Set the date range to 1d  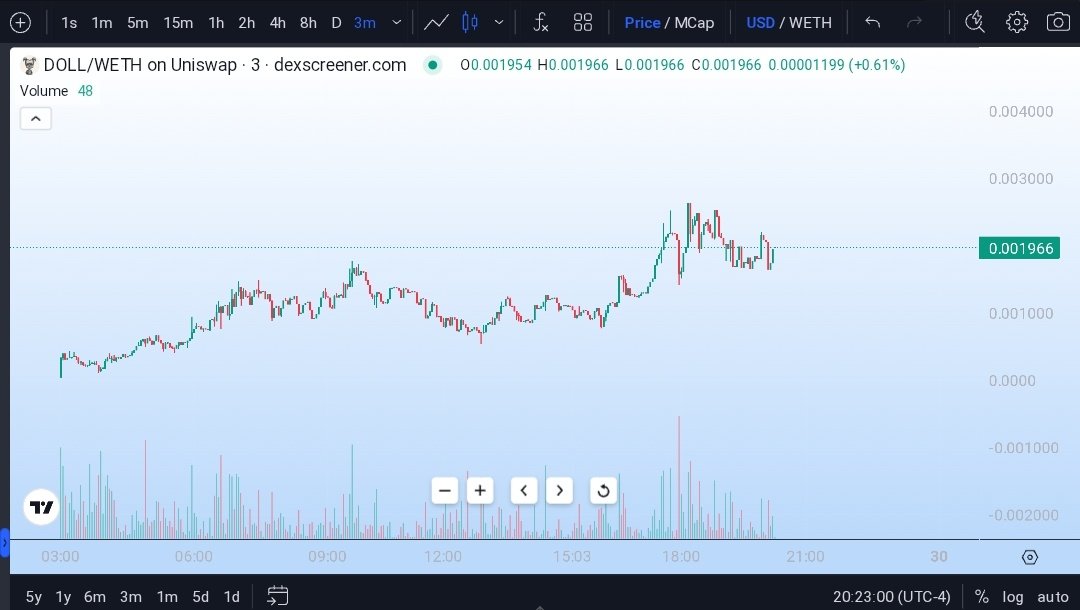click(x=232, y=597)
